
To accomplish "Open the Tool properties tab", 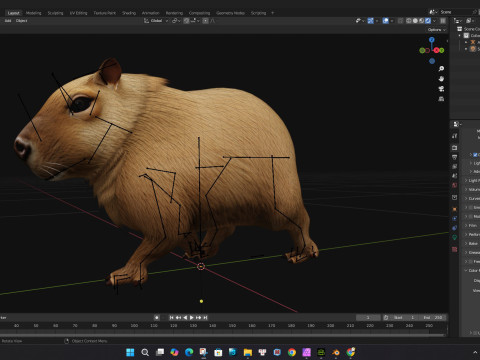I will pyautogui.click(x=455, y=136).
